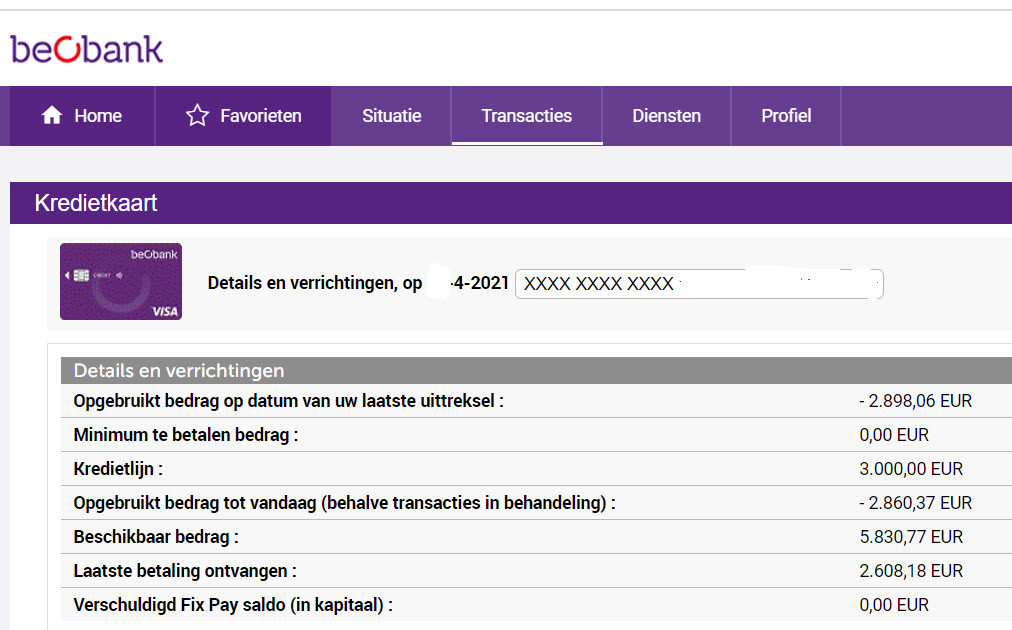This screenshot has width=1012, height=630.
Task: Open the card number selection dropdown
Action: click(698, 284)
